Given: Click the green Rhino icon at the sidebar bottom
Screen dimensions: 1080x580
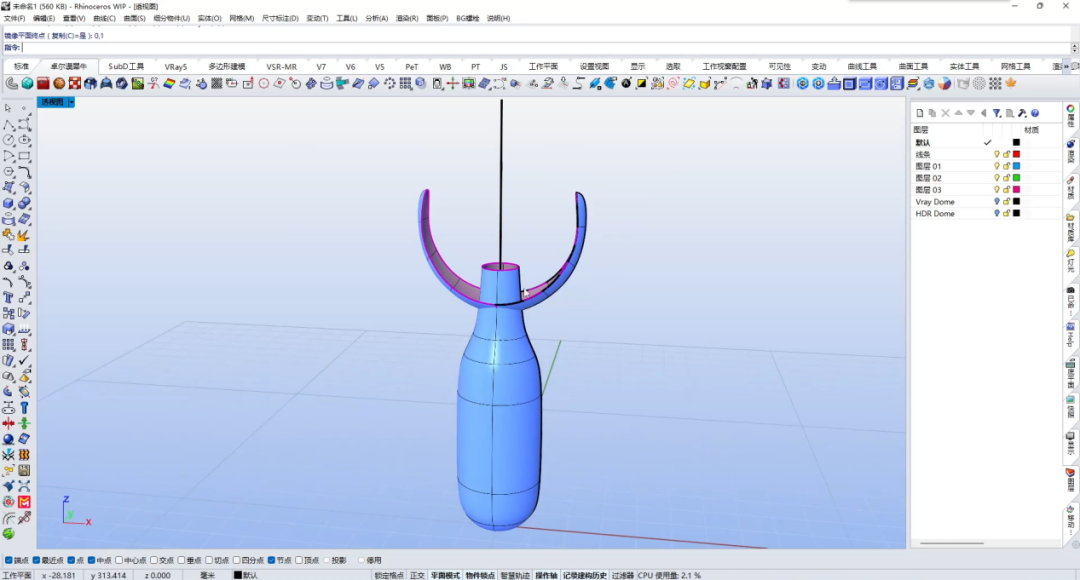Looking at the screenshot, I should coord(8,534).
